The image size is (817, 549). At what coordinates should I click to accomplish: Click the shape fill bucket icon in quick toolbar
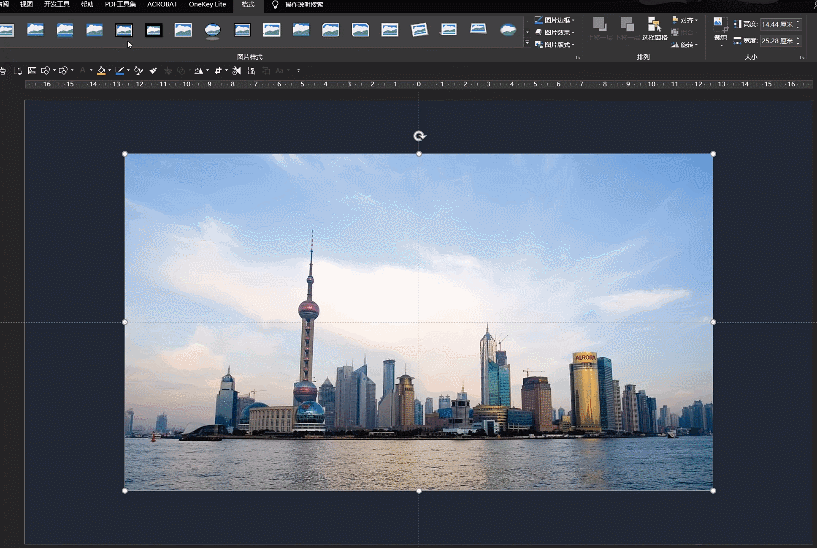(102, 71)
